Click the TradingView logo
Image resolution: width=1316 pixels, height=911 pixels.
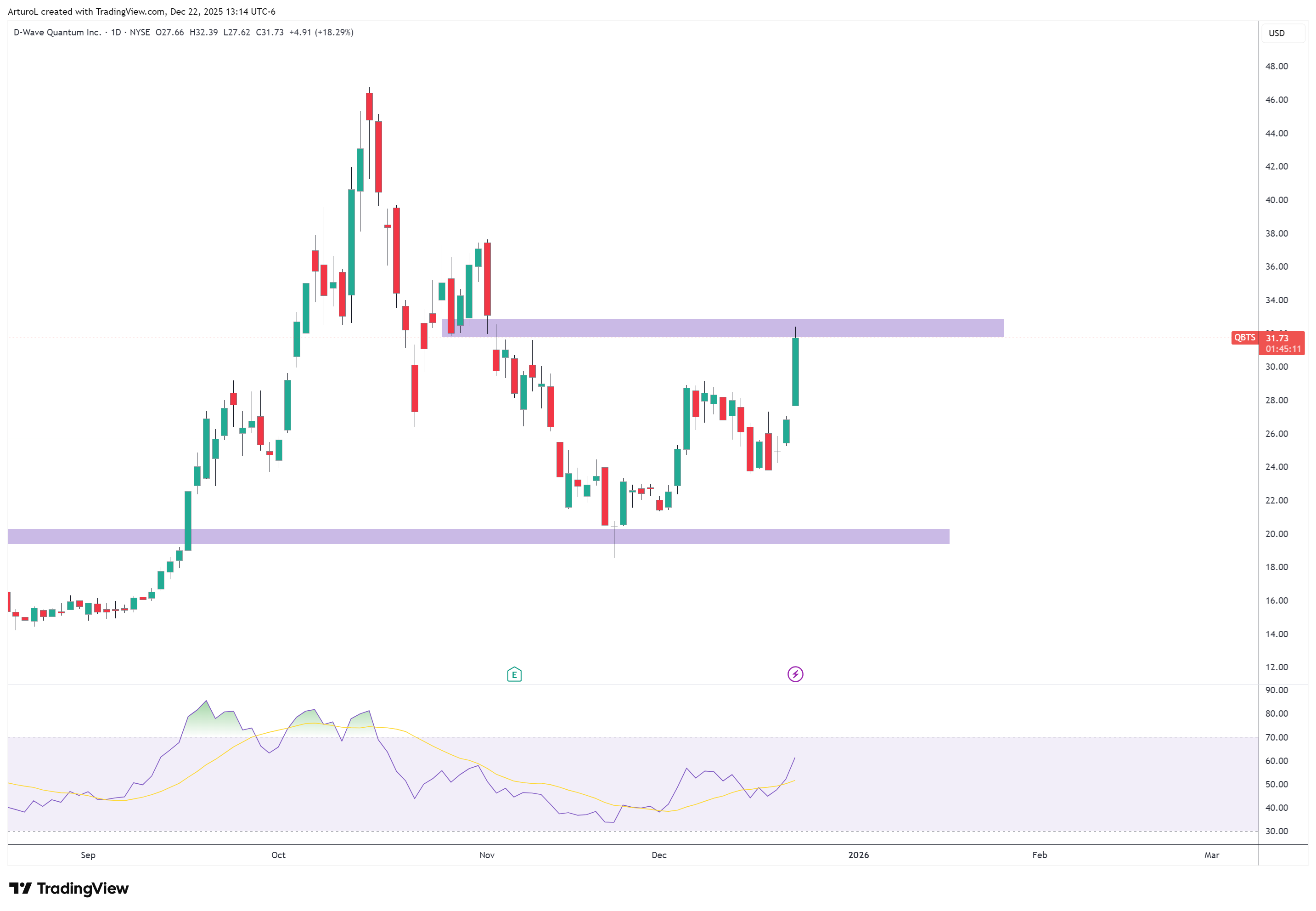pos(69,889)
